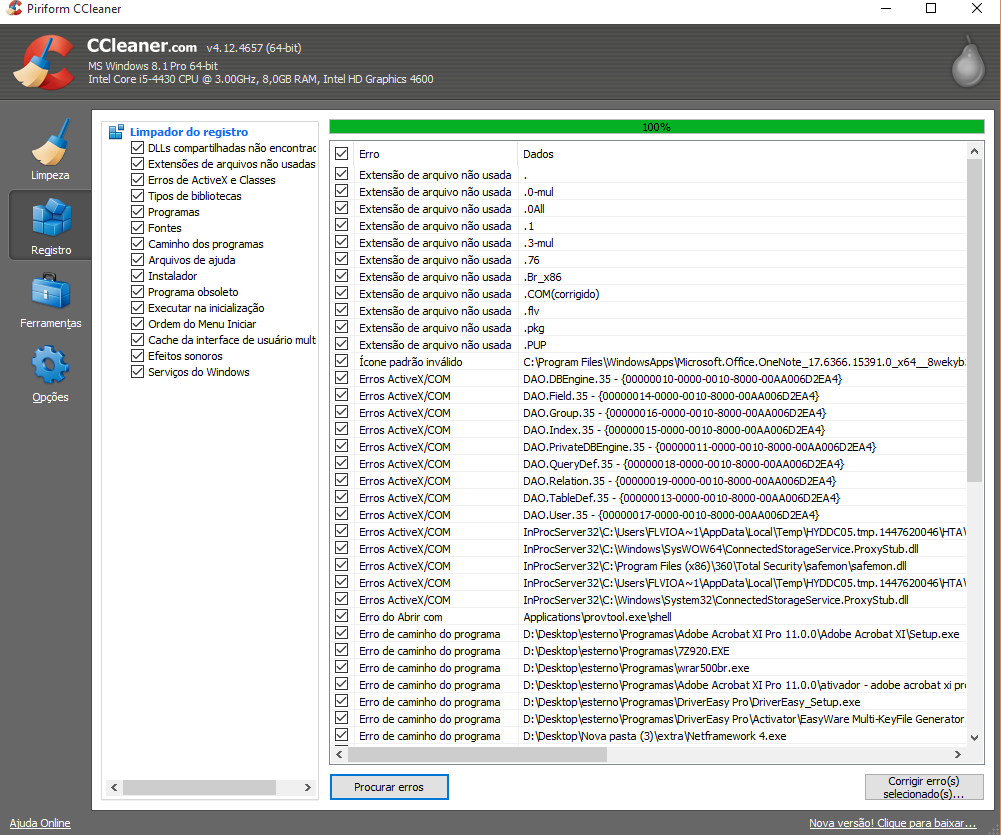Uncheck Extensões de arquivos não usadas option
The height and width of the screenshot is (835, 1001).
[137, 164]
